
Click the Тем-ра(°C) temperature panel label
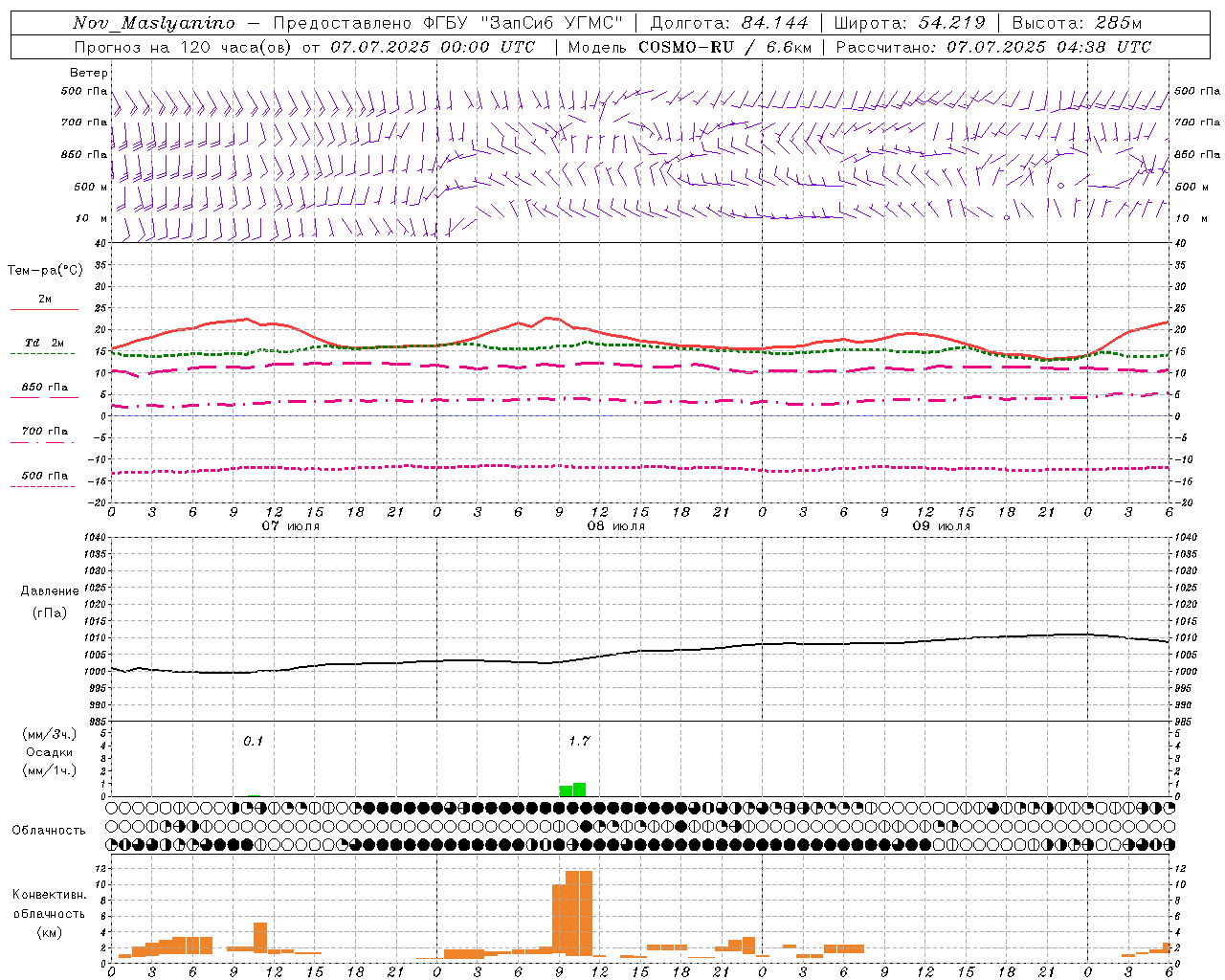(45, 271)
